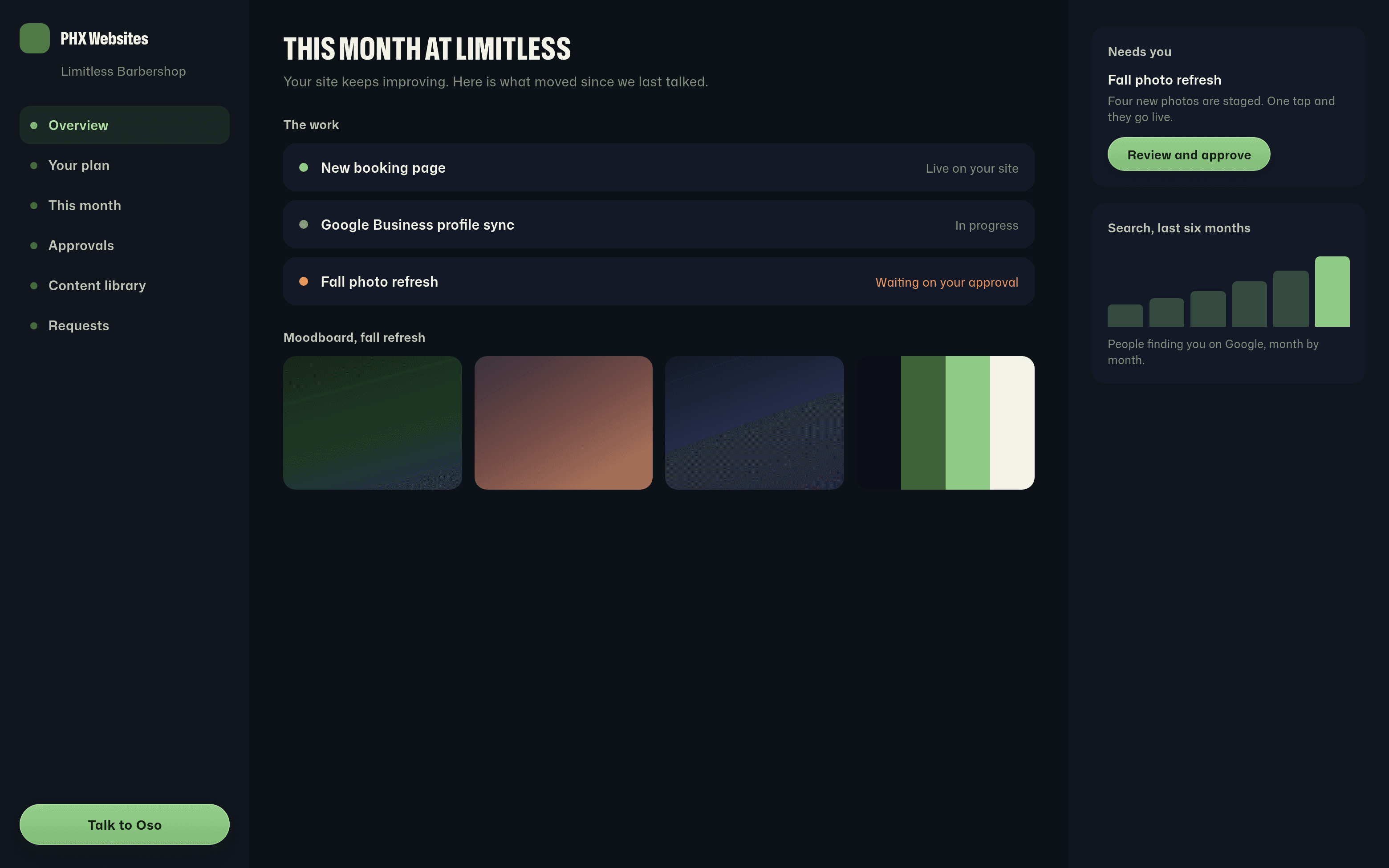Pick the dark green palette swatch
This screenshot has height=868, width=1389.
pyautogui.click(x=923, y=423)
